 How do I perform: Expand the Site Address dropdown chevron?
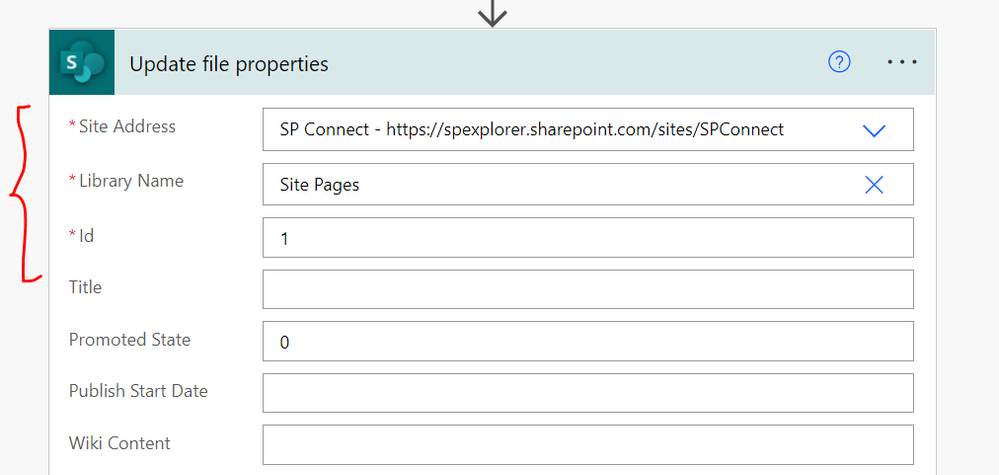(x=874, y=131)
